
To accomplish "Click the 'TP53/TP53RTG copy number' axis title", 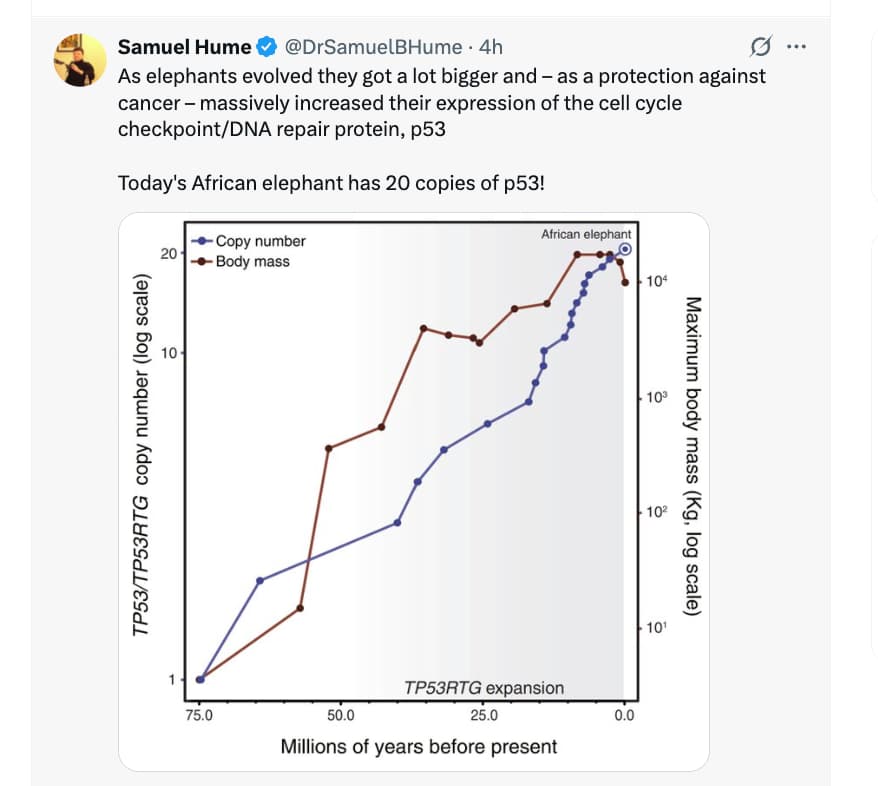I will click(x=141, y=453).
